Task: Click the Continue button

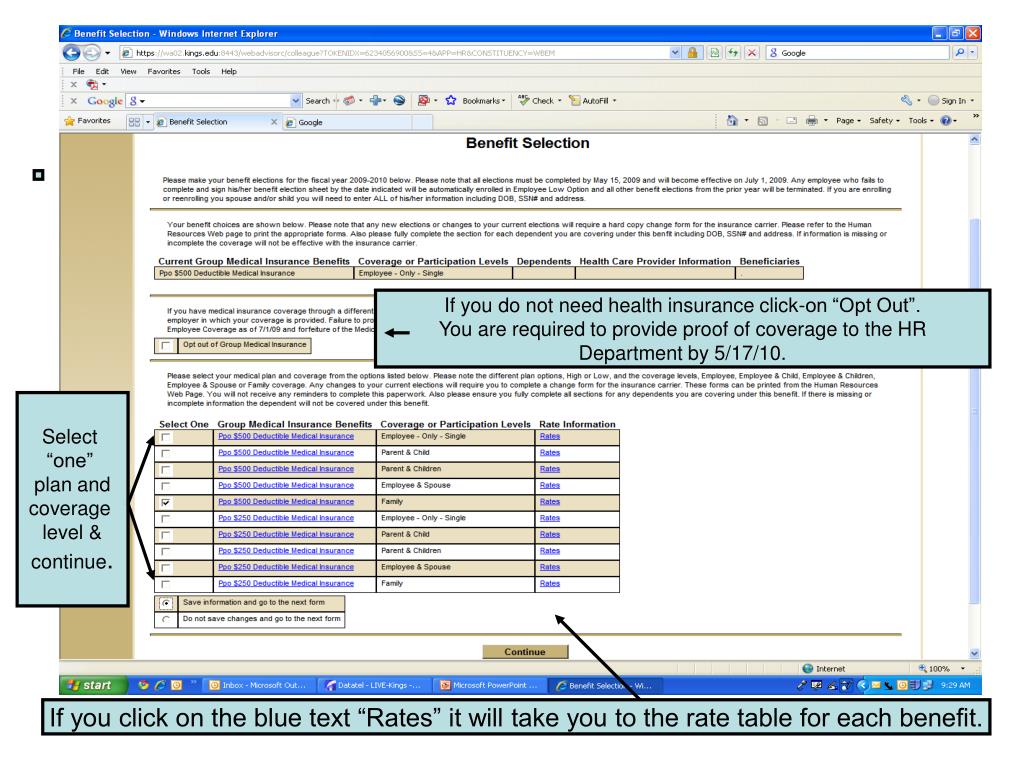Action: pyautogui.click(x=525, y=652)
